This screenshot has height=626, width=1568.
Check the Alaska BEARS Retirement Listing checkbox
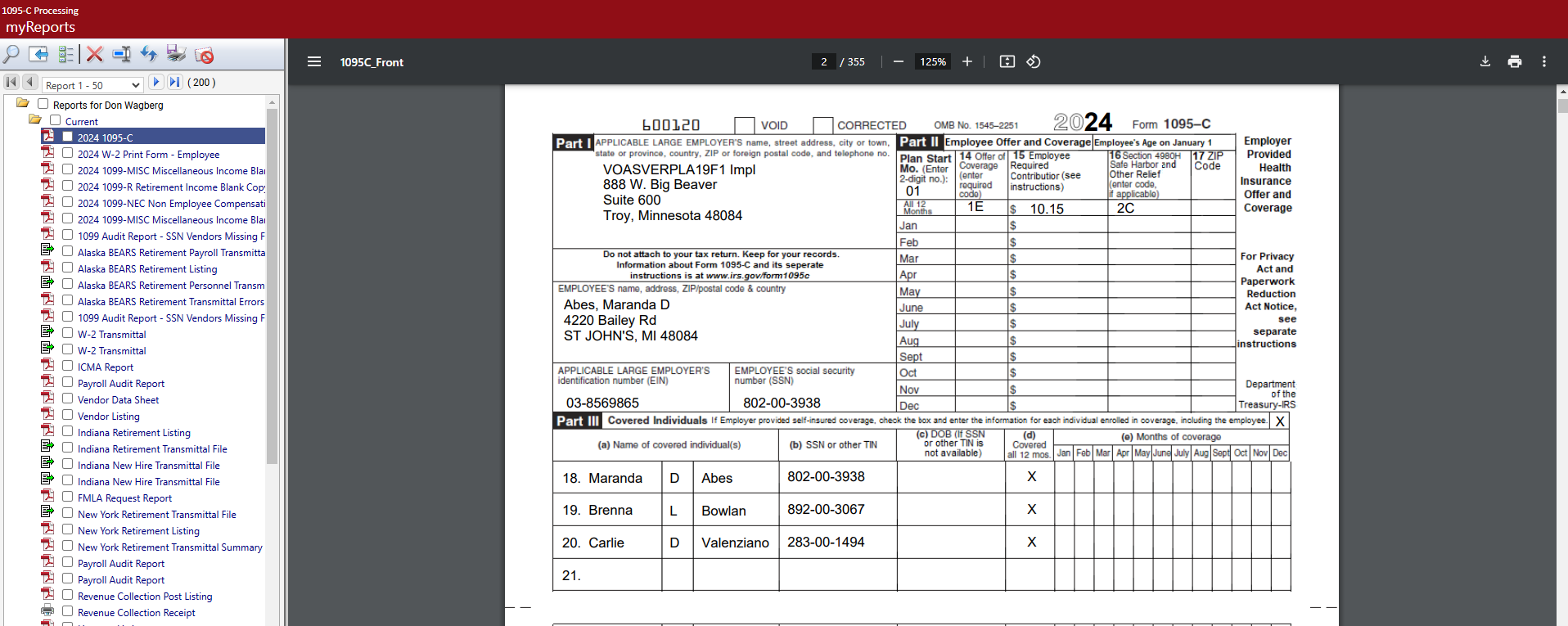[x=67, y=268]
